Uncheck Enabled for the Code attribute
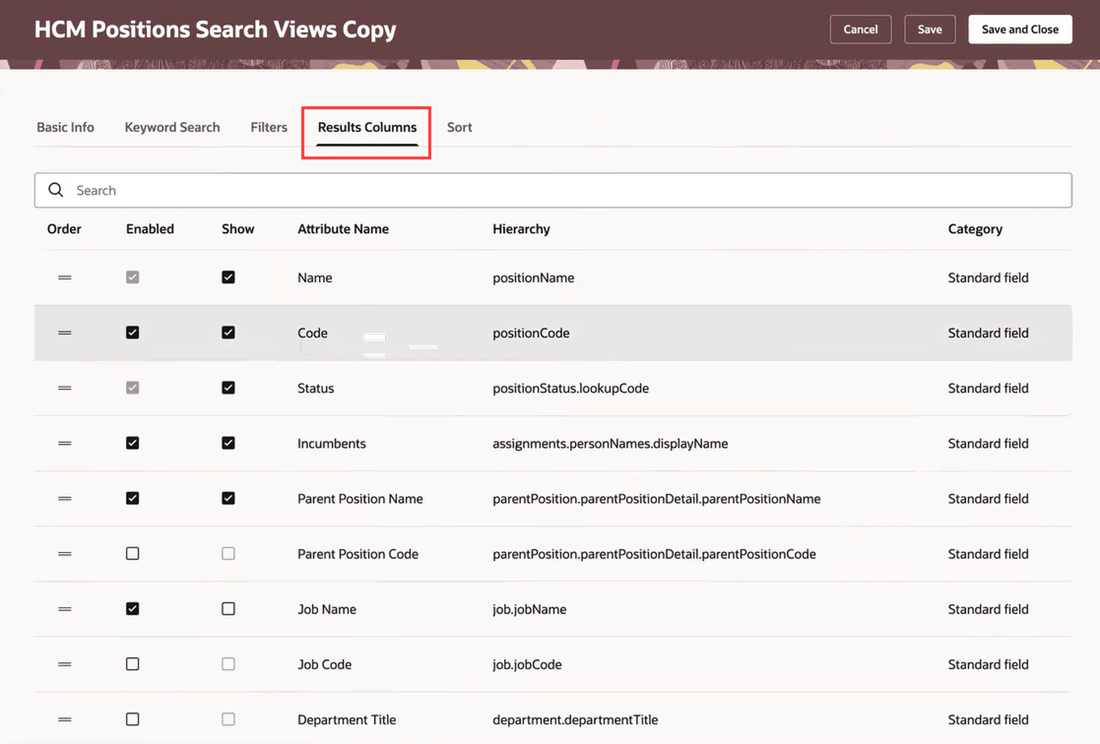The image size is (1100, 744). (x=133, y=332)
